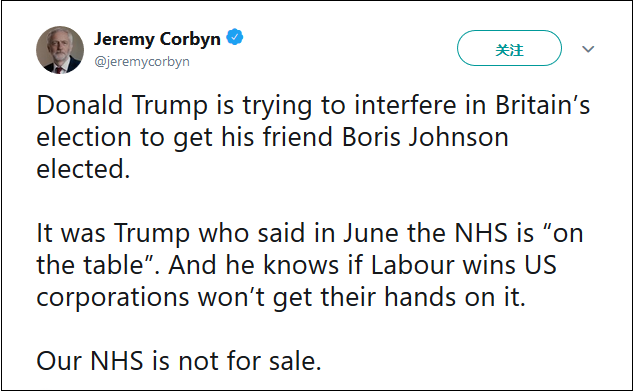633x391 pixels.
Task: Open the Jeremy Corbyn display name link
Action: pos(157,39)
